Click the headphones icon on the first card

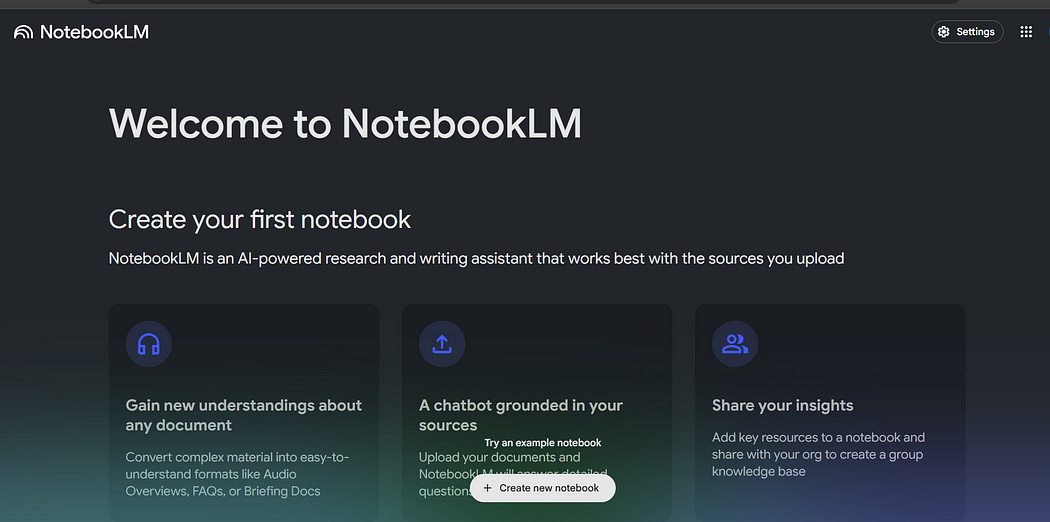[149, 344]
